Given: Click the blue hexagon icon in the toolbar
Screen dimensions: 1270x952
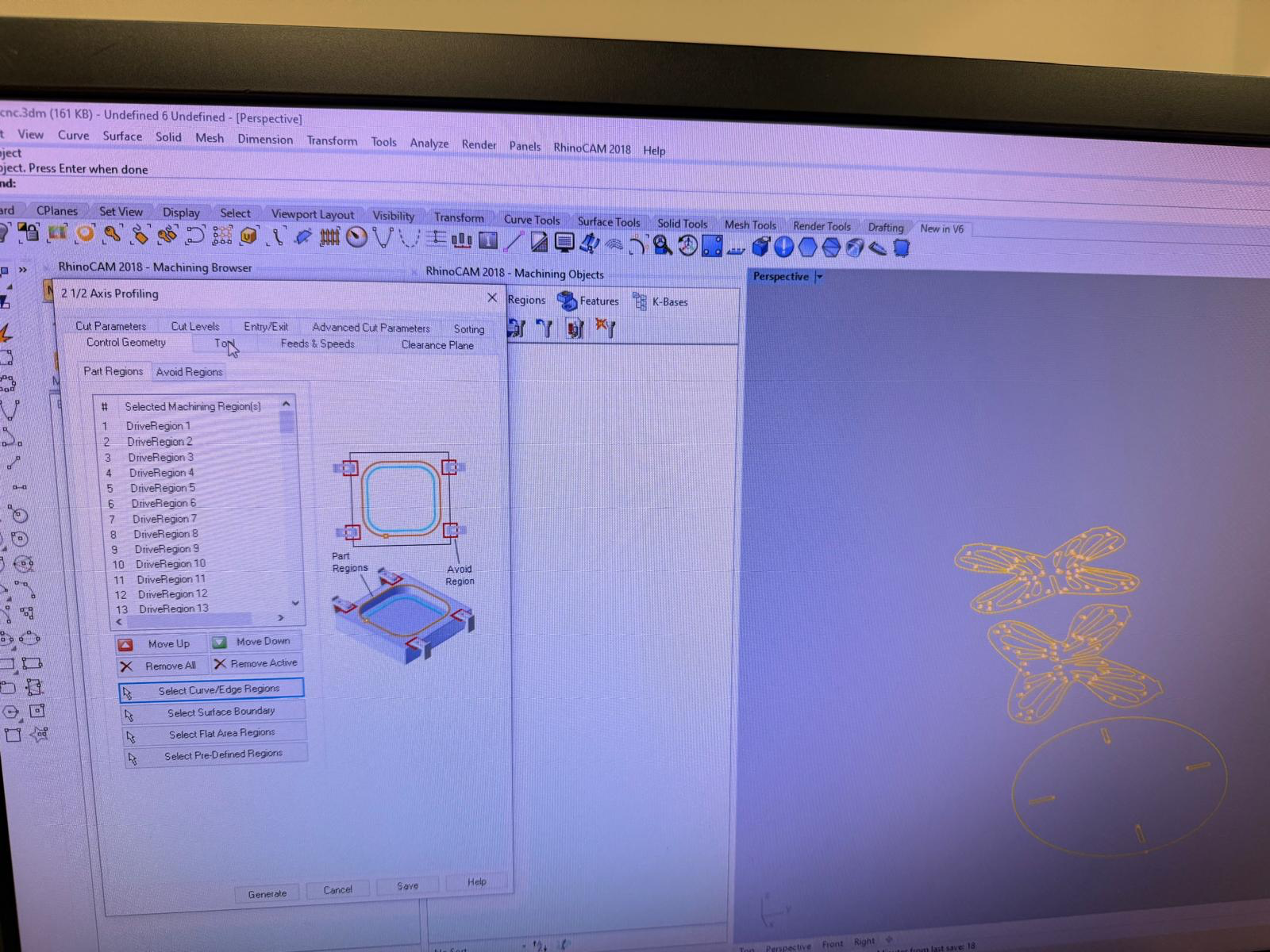Looking at the screenshot, I should click(807, 248).
